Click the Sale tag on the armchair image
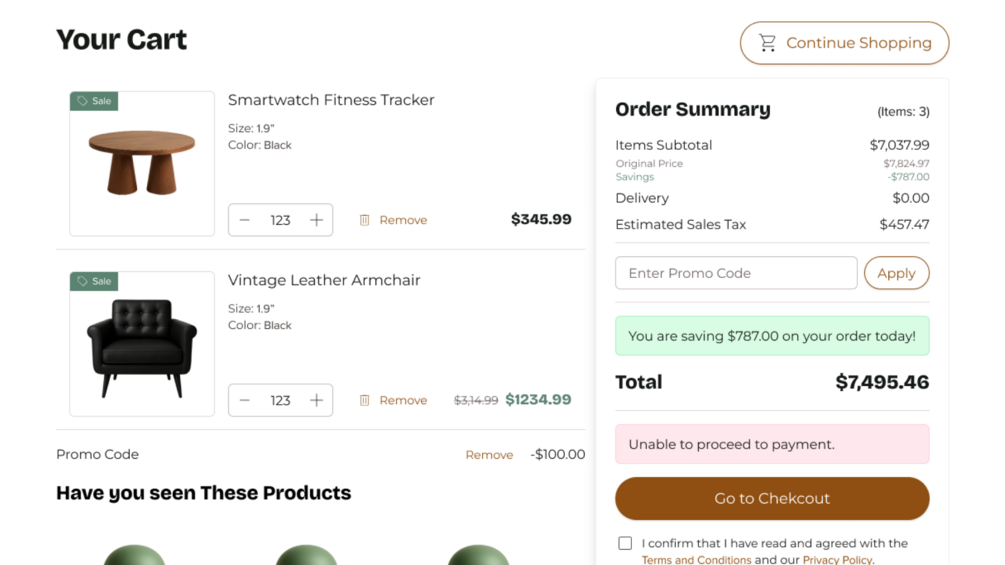This screenshot has height=565, width=1005. [94, 281]
